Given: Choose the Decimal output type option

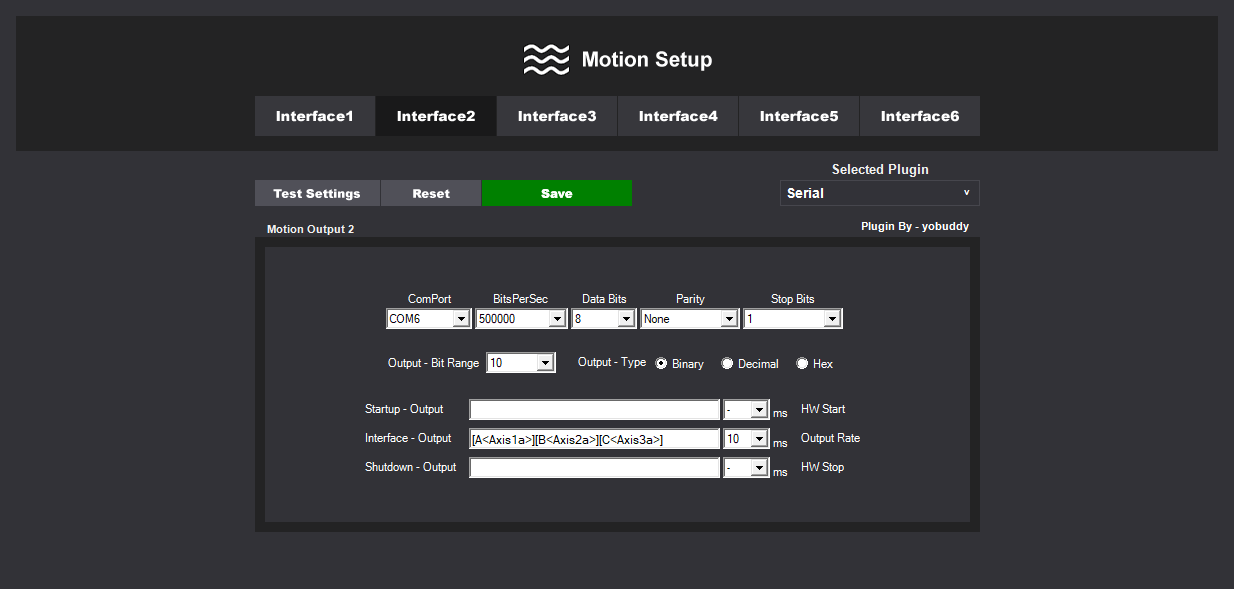Looking at the screenshot, I should [x=728, y=364].
